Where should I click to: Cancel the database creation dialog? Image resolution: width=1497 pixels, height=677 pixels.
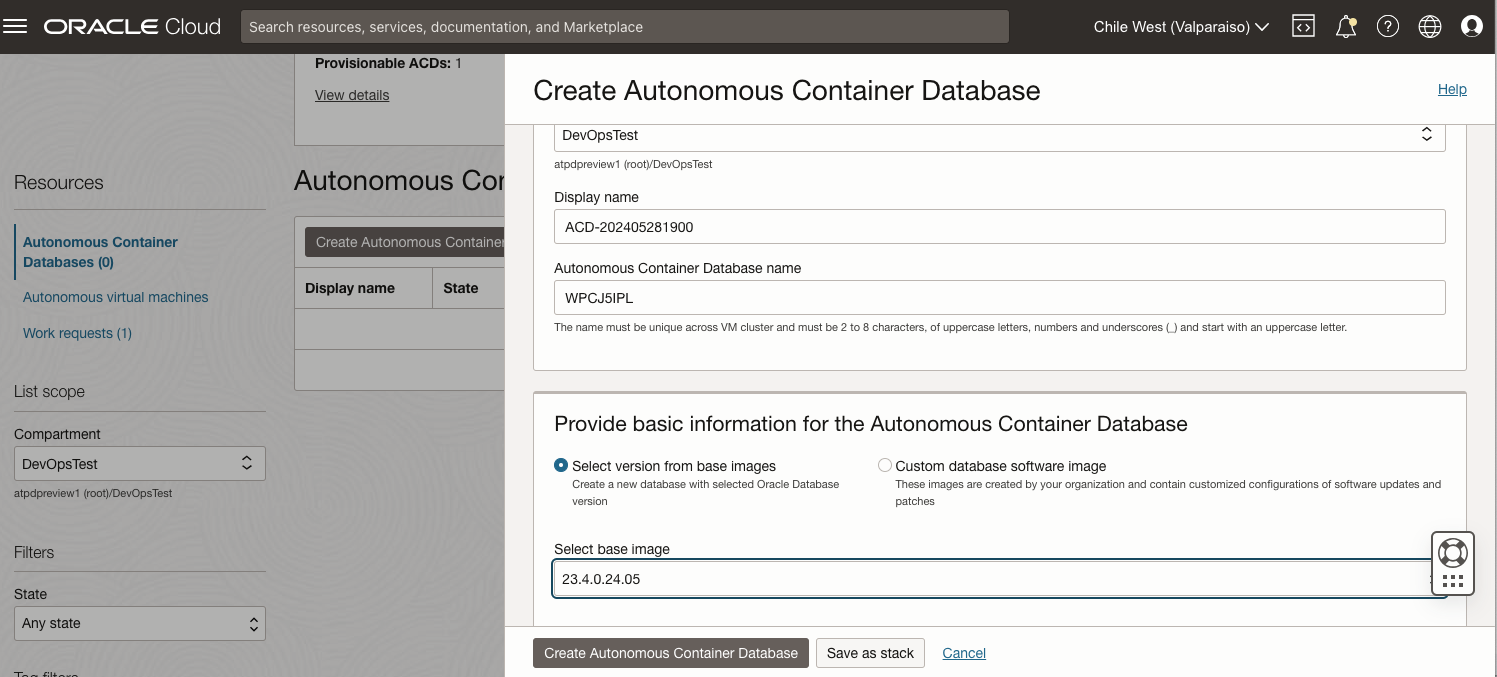(963, 652)
